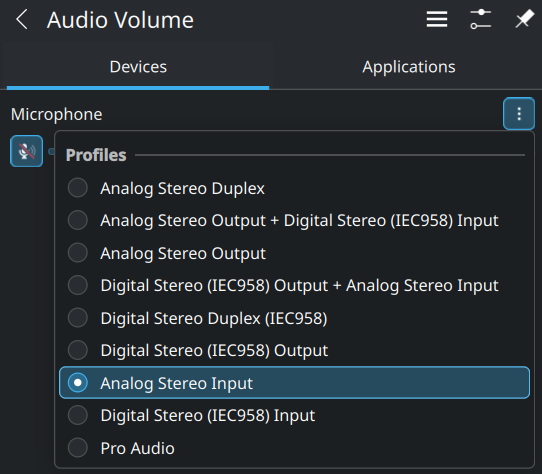The width and height of the screenshot is (542, 474).
Task: Select the highlighted Analog Stereo Input profile
Action: pos(294,383)
